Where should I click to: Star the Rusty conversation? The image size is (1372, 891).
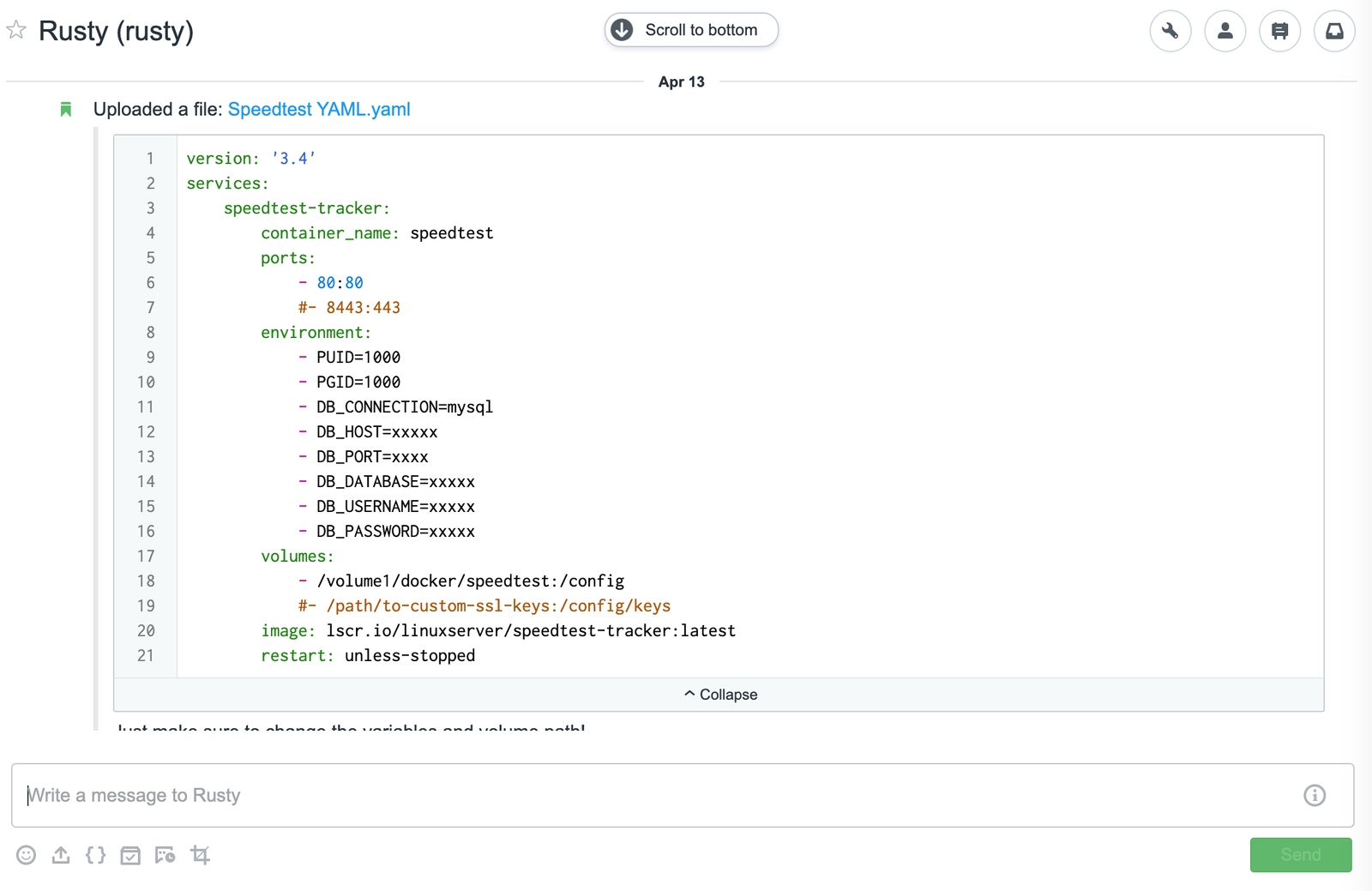point(15,30)
